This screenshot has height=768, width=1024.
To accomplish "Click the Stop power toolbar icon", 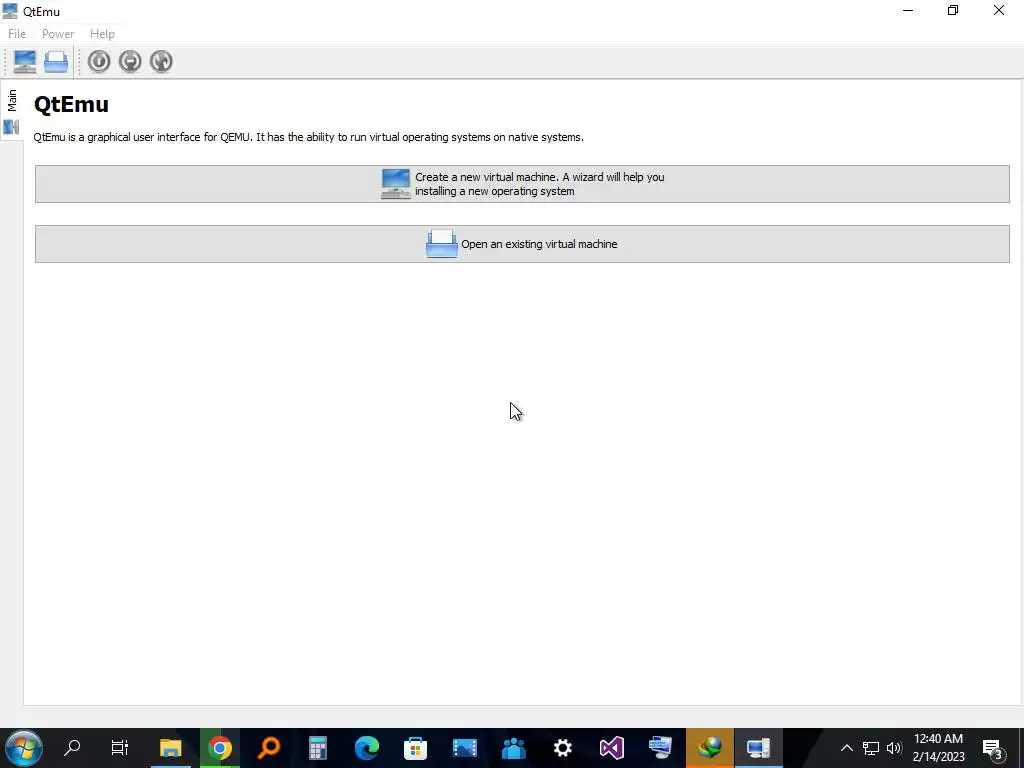I will 130,61.
